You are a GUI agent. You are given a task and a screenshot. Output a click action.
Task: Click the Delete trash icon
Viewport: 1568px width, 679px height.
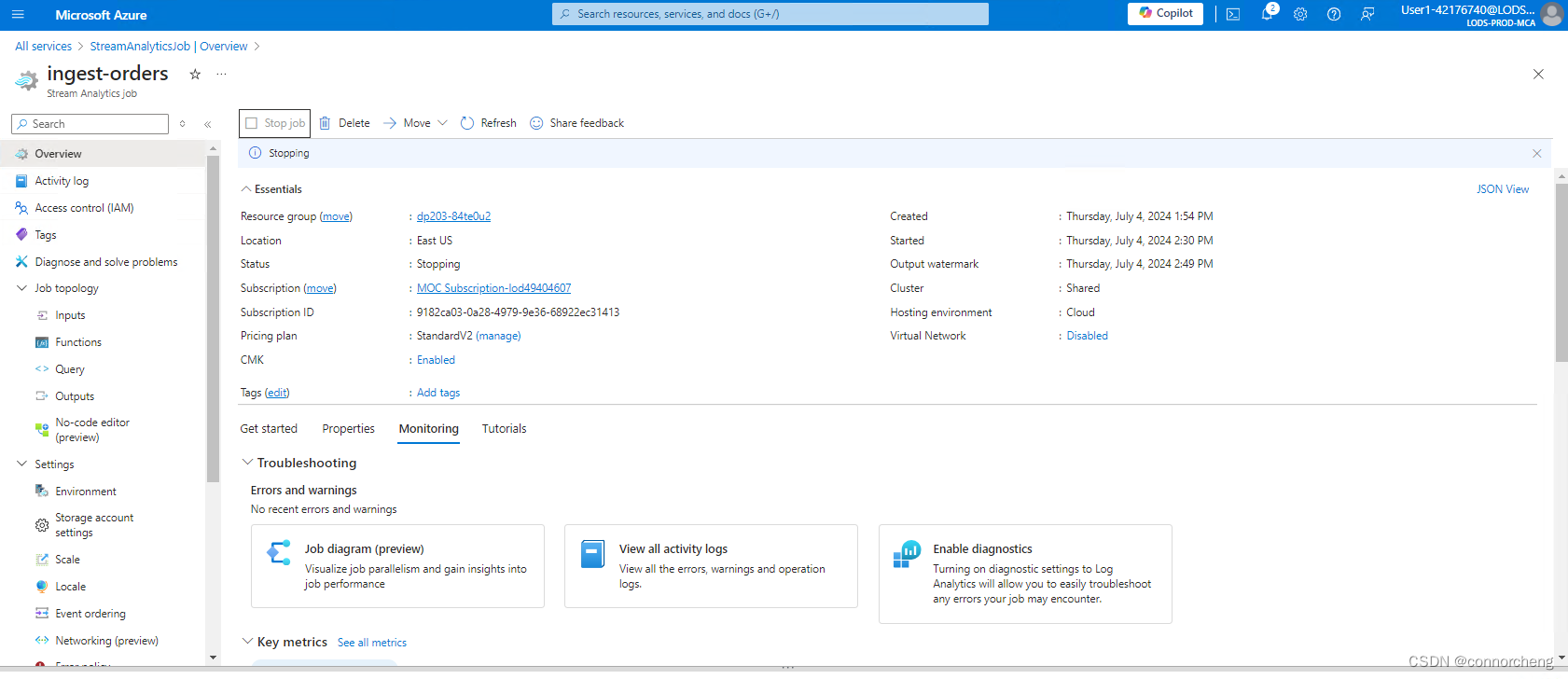(325, 123)
